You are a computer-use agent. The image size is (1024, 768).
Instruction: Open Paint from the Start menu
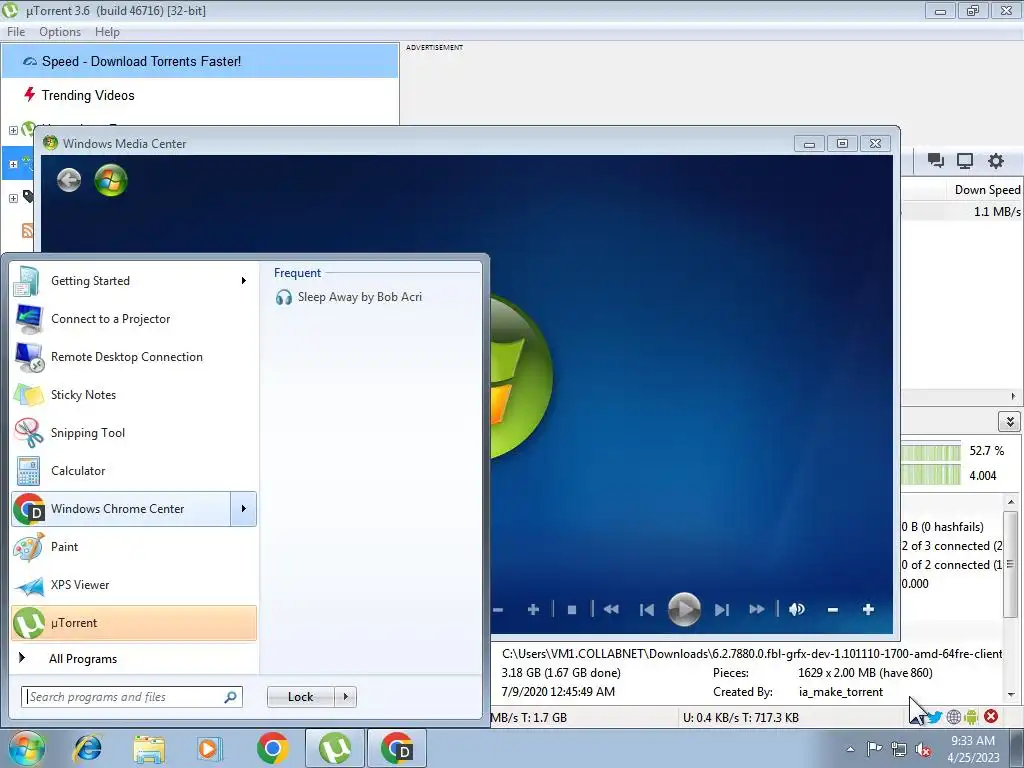pyautogui.click(x=134, y=547)
